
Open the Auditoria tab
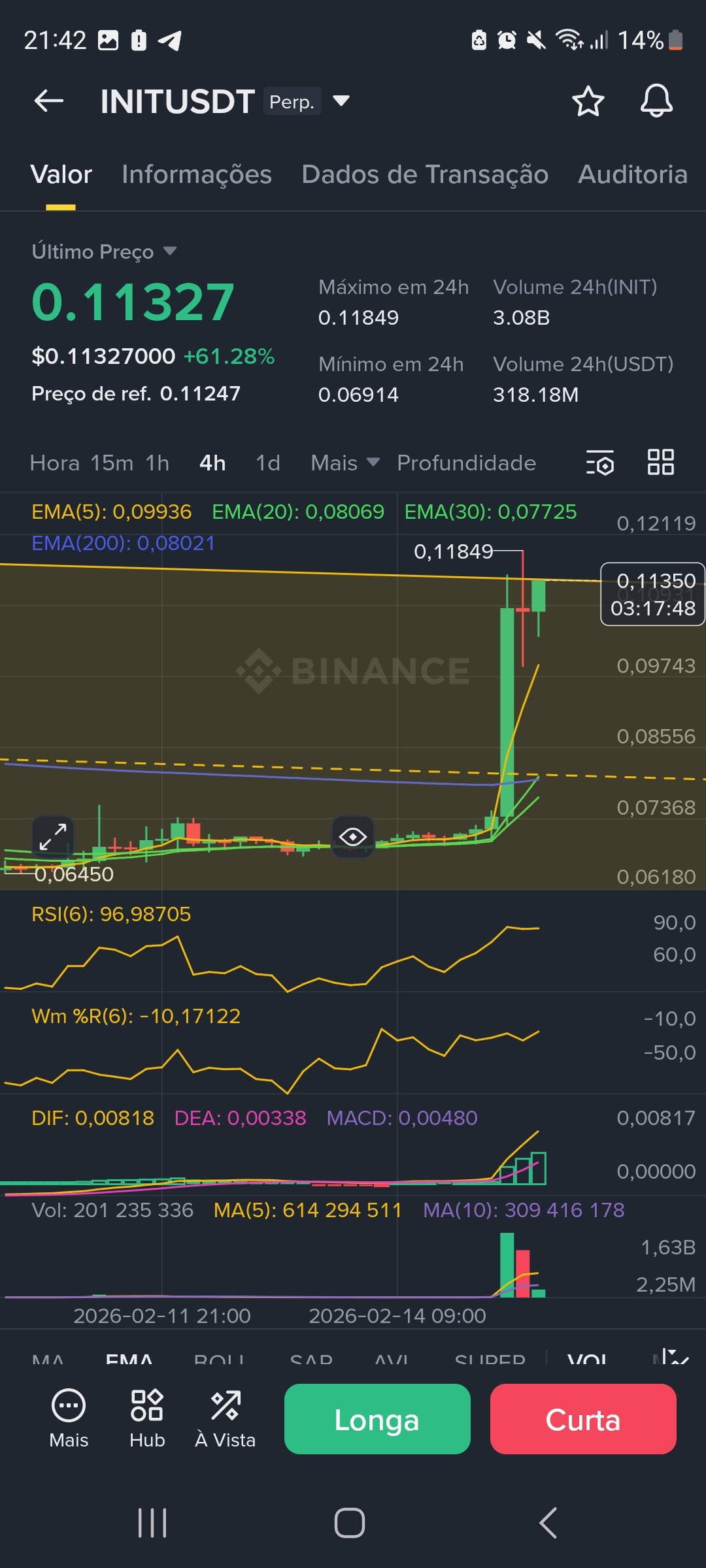pos(632,175)
